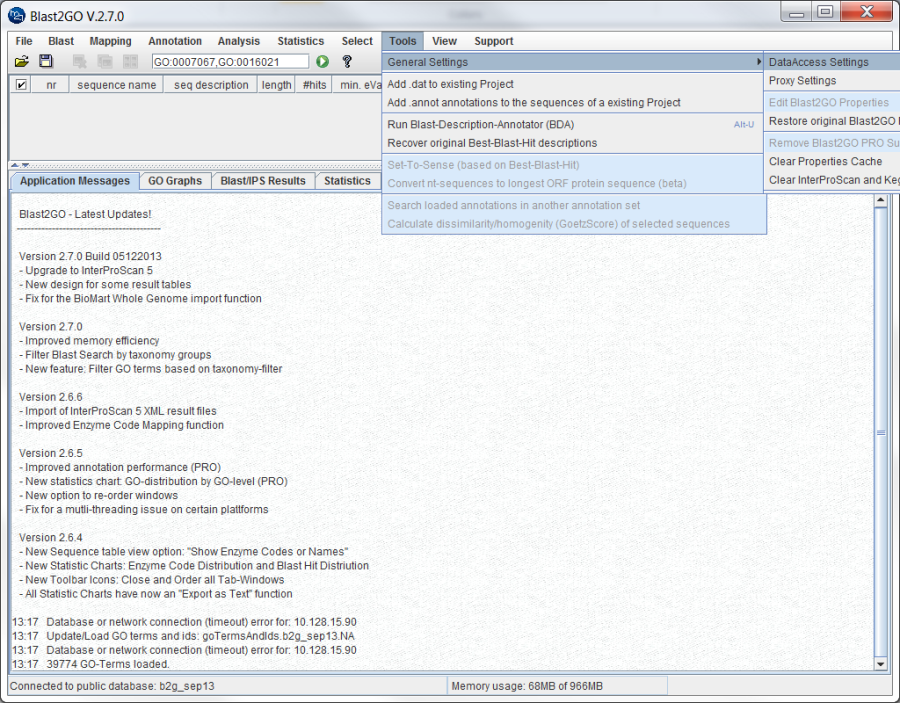Click '39774 GO-Terms loaded.' log line

[108, 664]
